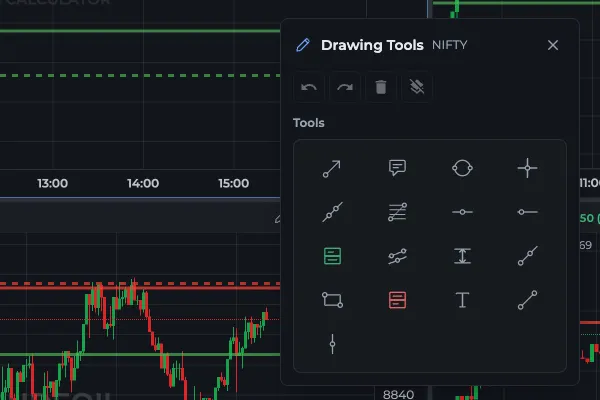Select the circle drawing tool
This screenshot has height=400, width=600.
462,168
